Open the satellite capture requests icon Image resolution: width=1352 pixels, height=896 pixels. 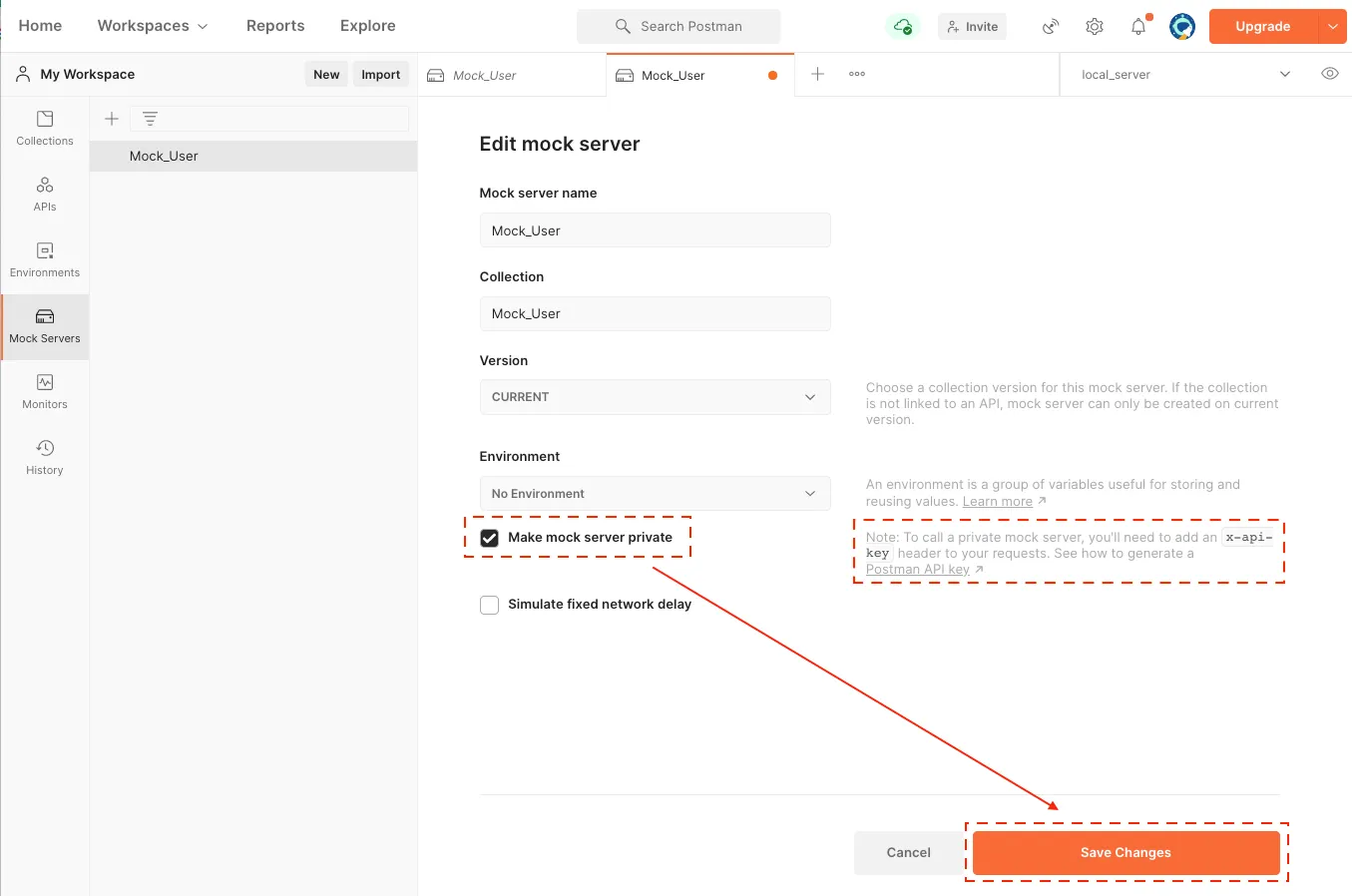pyautogui.click(x=1051, y=27)
